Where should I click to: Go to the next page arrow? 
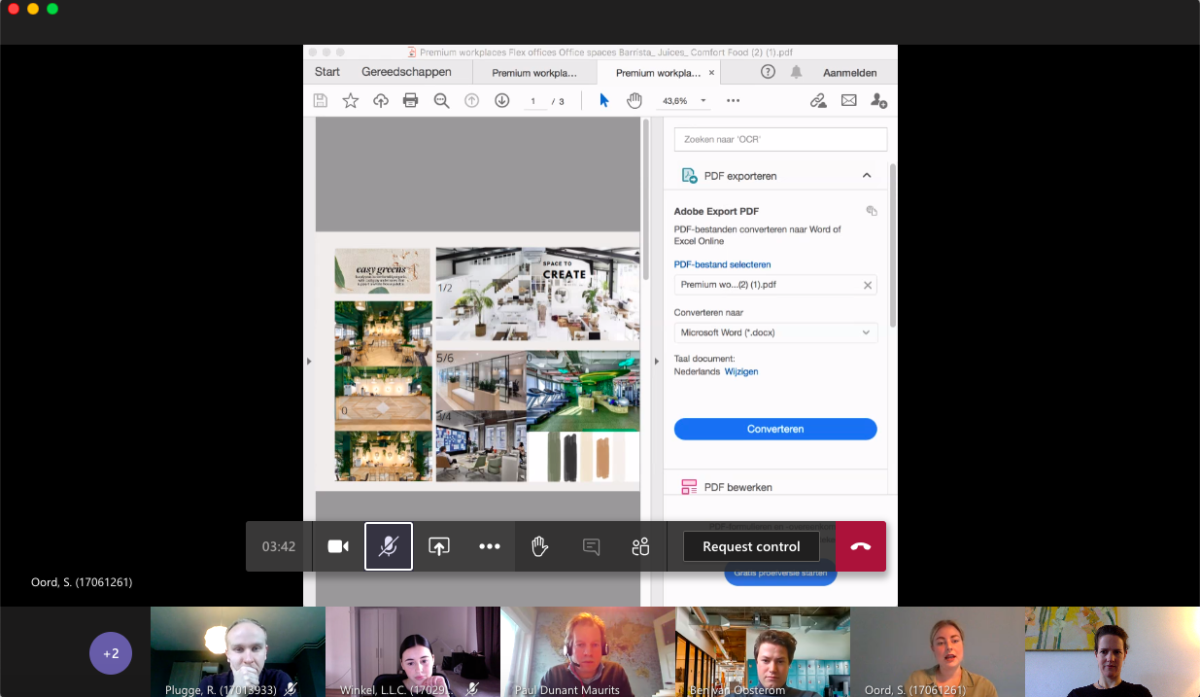(x=502, y=100)
